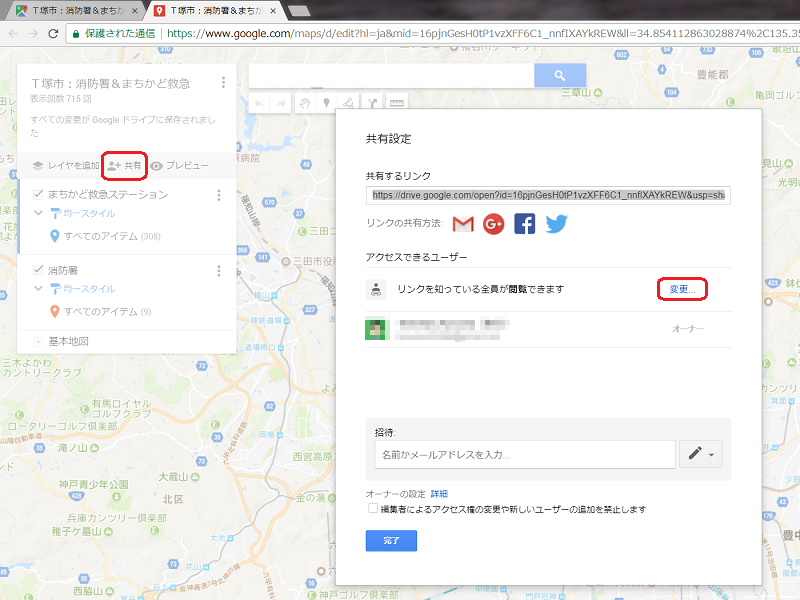Open 均一スタイル for 消防署 layer
Viewport: 800px width, 600px height.
click(x=83, y=289)
